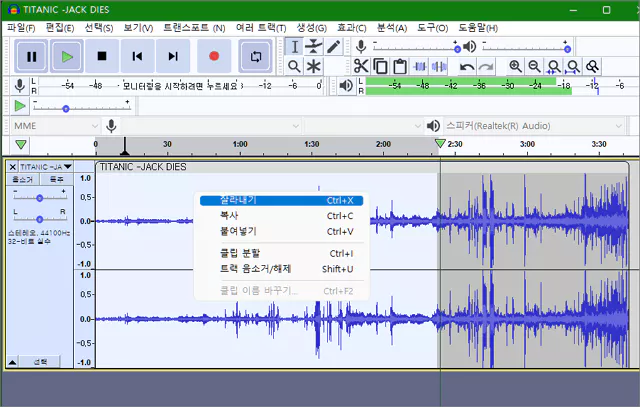This screenshot has height=407, width=640.
Task: Fit selection to width zoom icon
Action: click(554, 66)
